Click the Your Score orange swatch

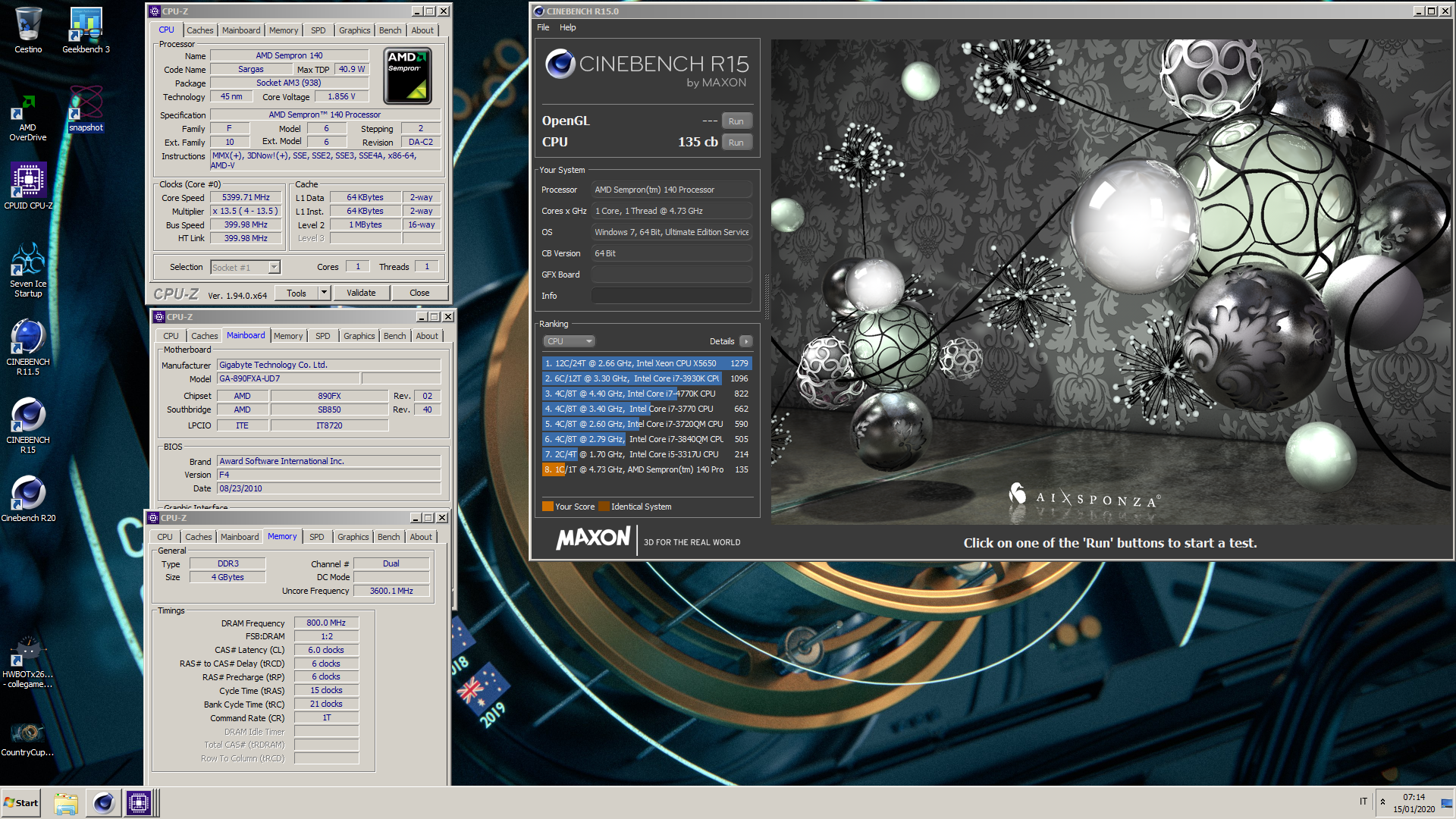(548, 507)
